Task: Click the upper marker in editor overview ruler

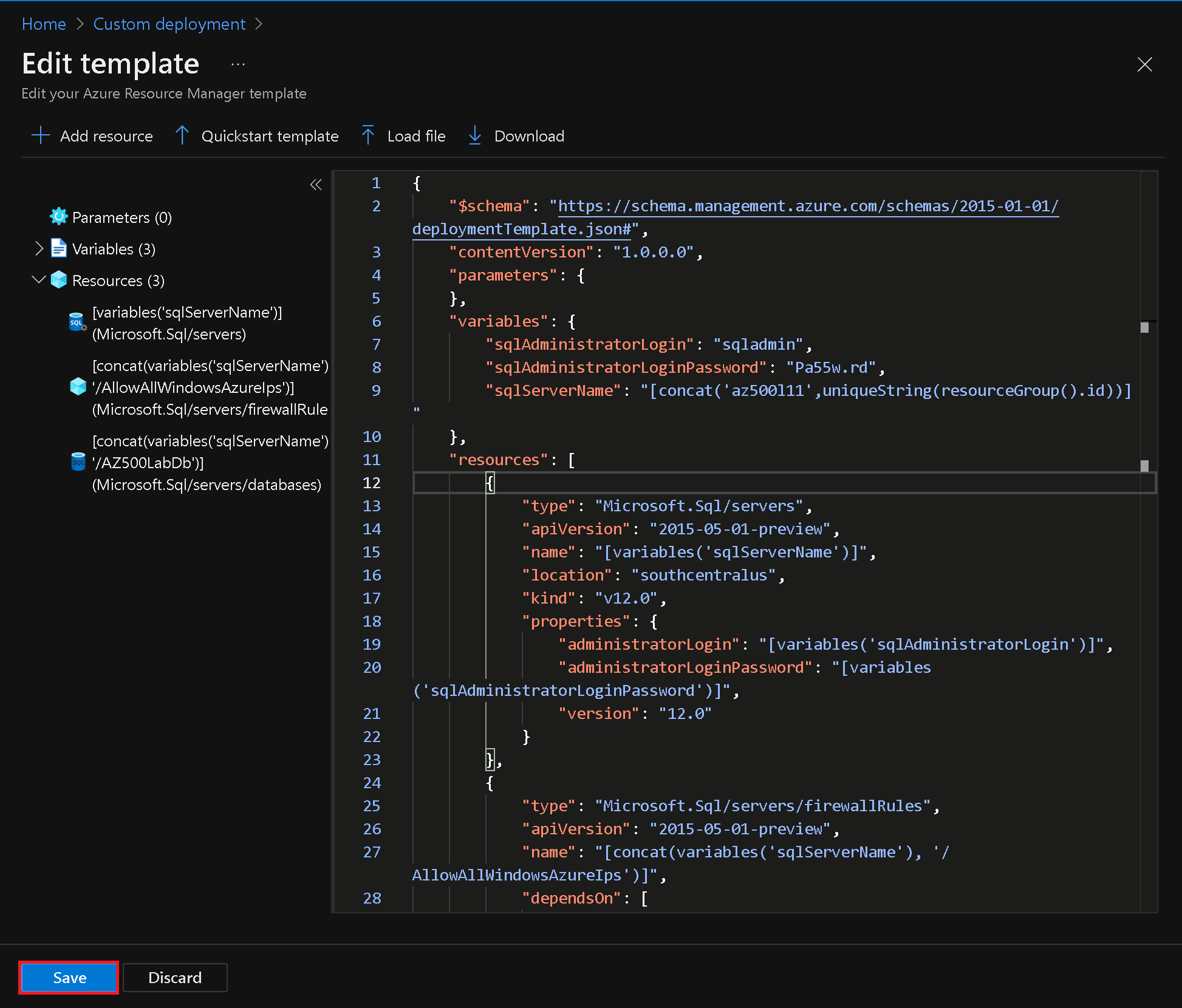Action: (x=1144, y=327)
